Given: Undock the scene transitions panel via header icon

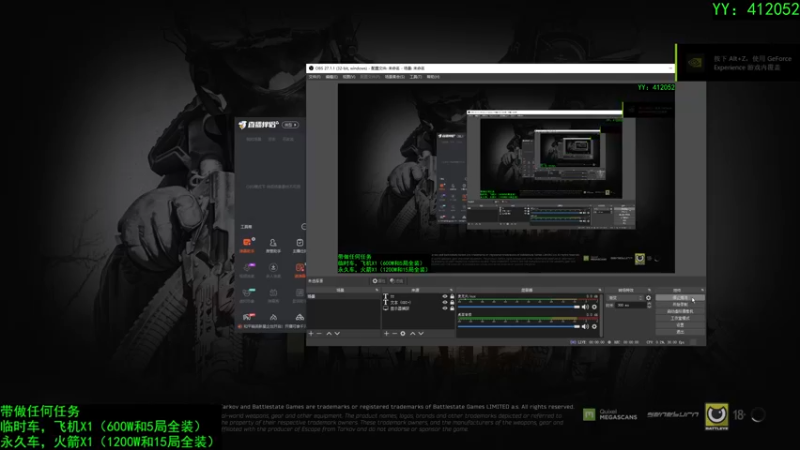Looking at the screenshot, I should [x=649, y=290].
